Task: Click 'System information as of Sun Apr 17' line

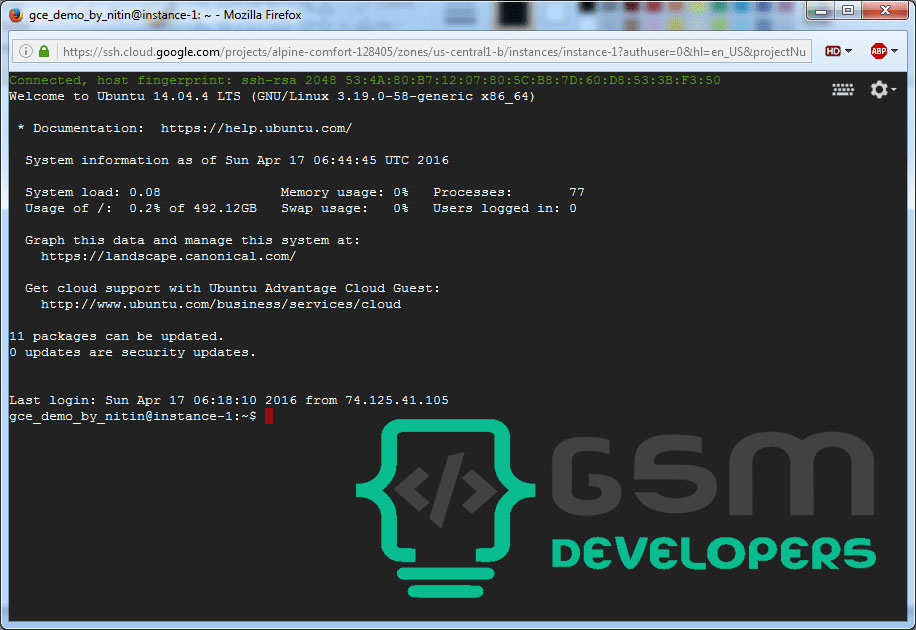Action: [x=237, y=160]
